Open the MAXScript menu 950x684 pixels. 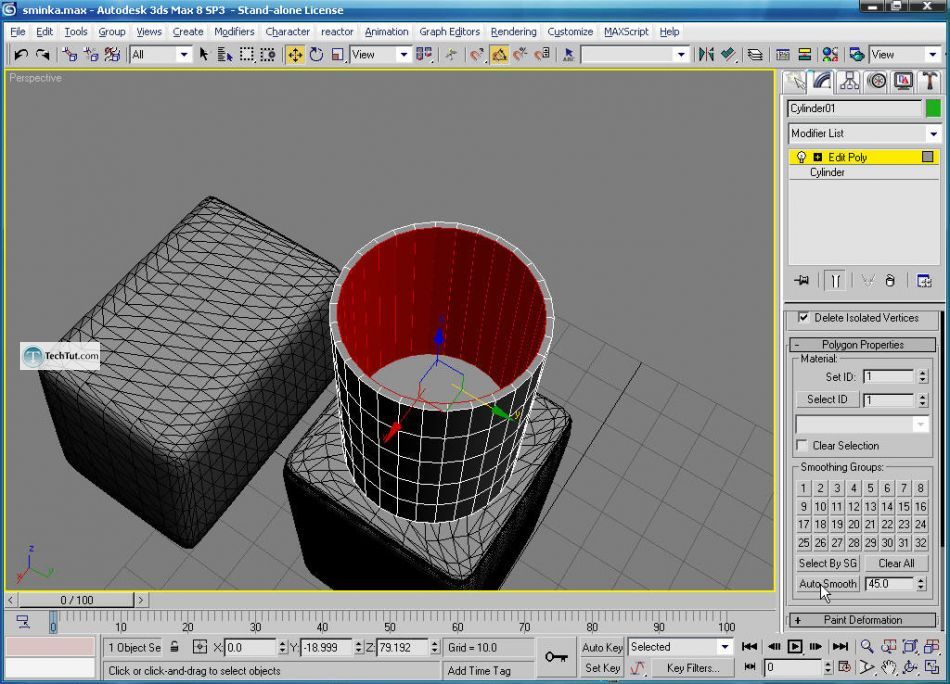[x=626, y=32]
